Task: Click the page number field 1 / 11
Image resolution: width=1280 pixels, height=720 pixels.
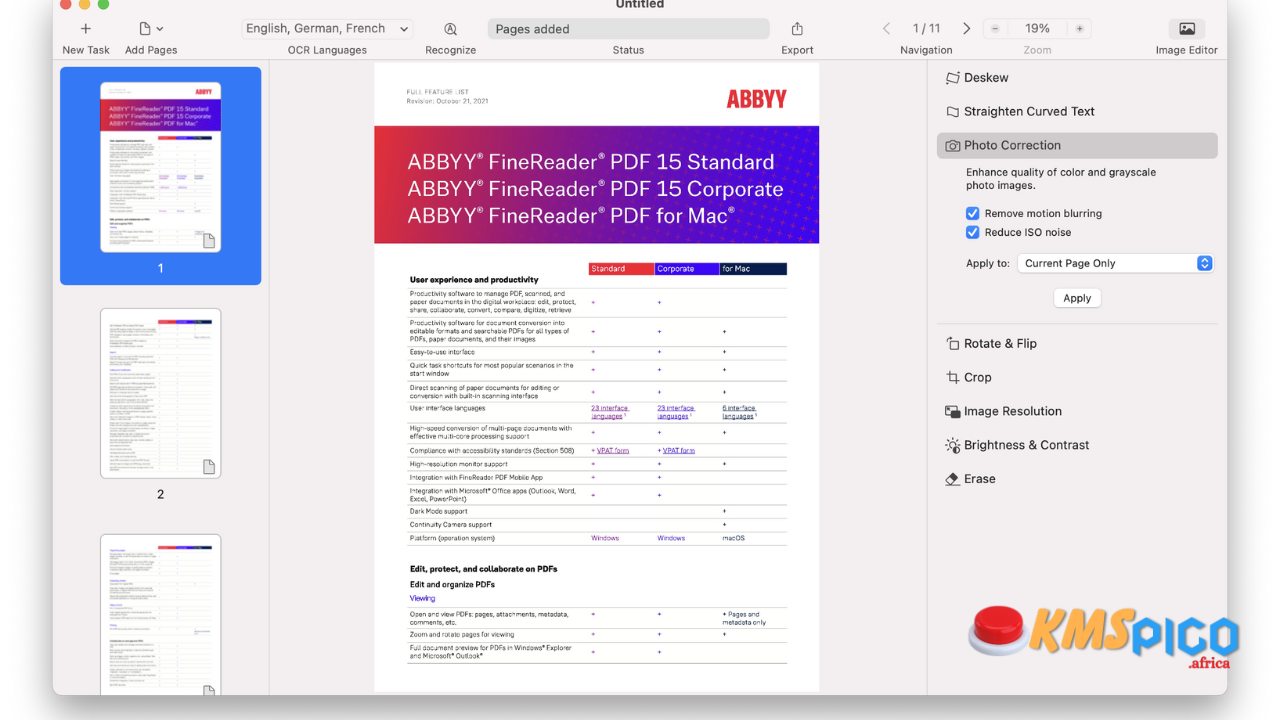Action: (926, 29)
